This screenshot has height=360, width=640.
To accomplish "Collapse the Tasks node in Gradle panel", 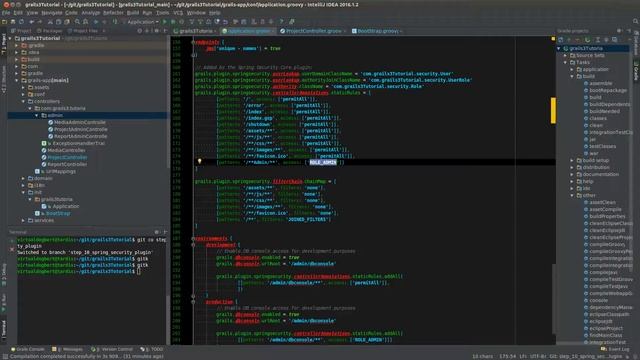I will [566, 62].
